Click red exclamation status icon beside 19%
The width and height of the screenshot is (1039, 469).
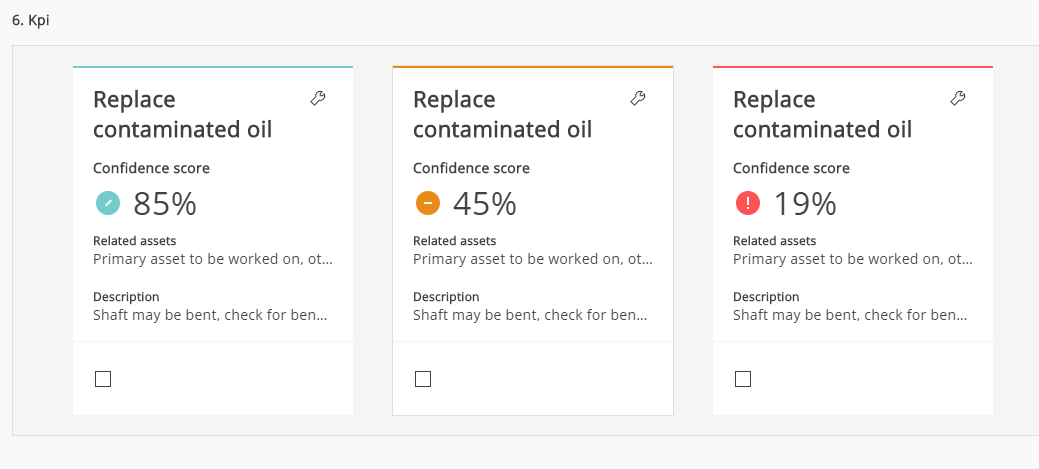[747, 204]
